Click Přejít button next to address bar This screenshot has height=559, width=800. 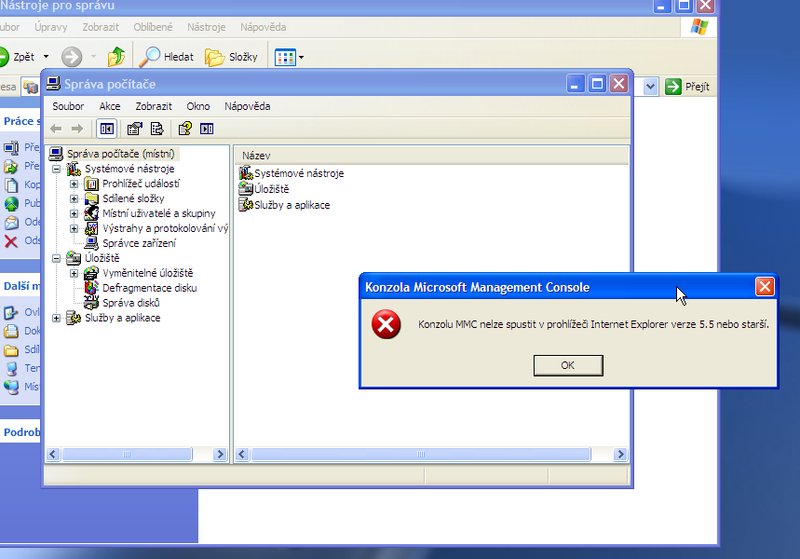687,86
